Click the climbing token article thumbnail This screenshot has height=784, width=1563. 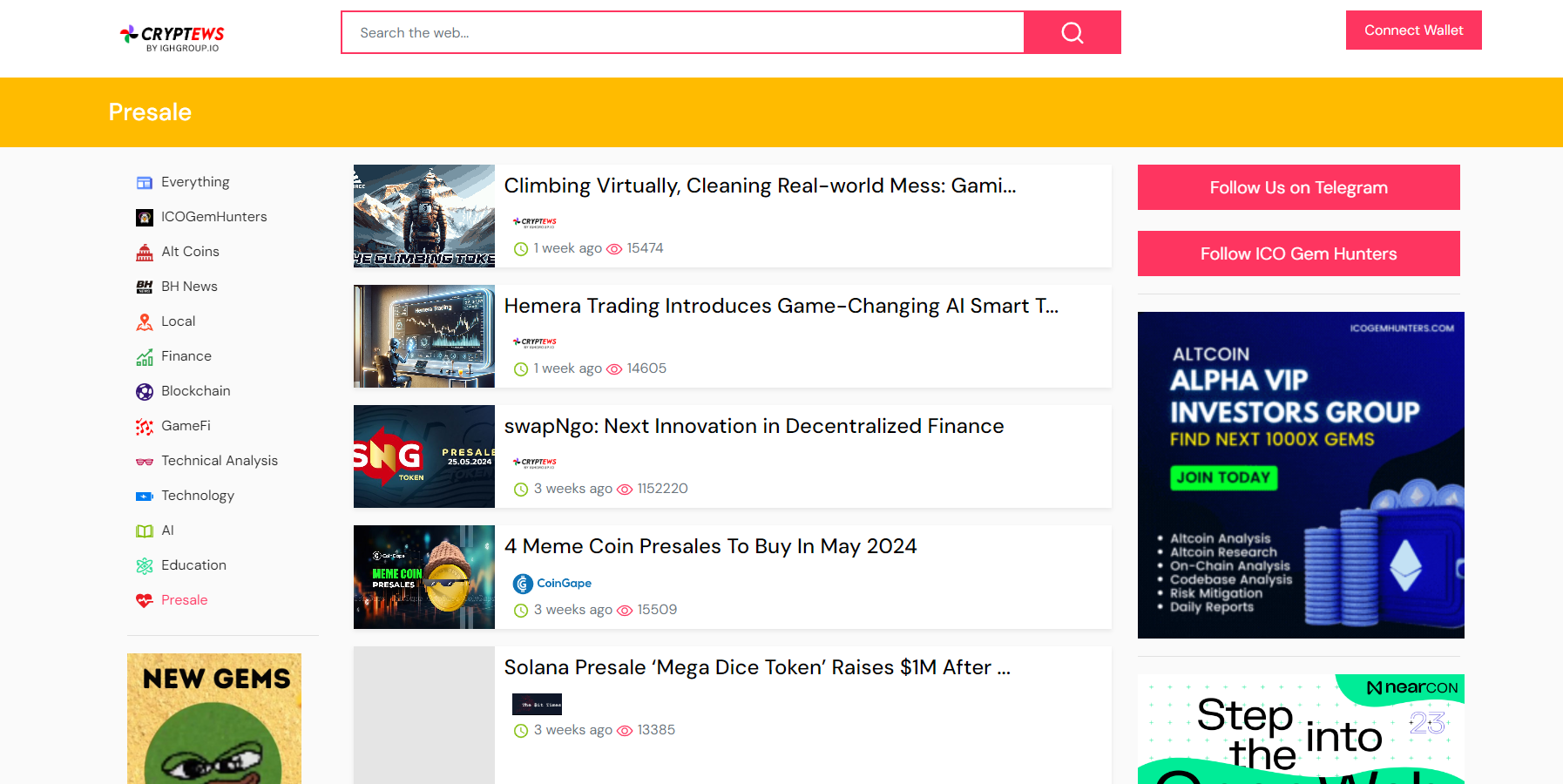pyautogui.click(x=424, y=216)
